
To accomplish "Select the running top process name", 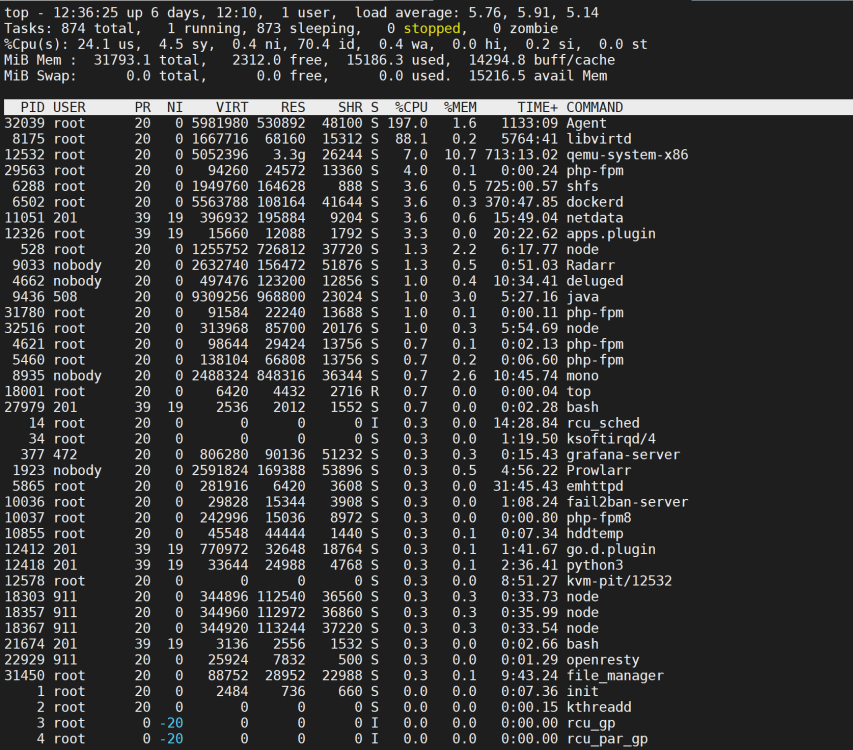I will (578, 391).
